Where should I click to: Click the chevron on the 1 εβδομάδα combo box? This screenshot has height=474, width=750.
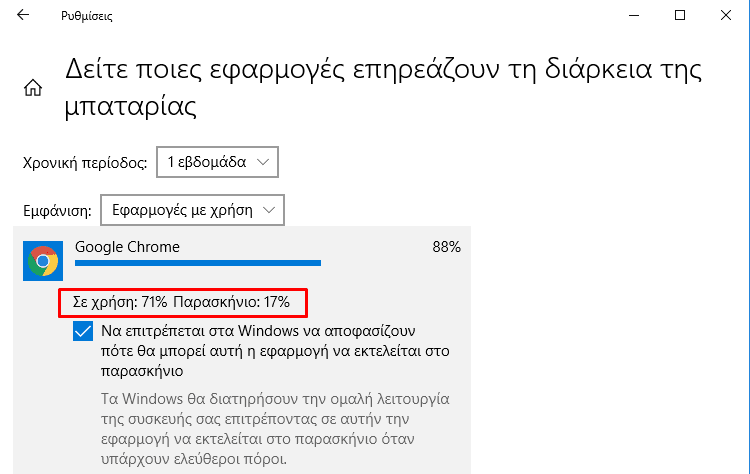point(262,162)
